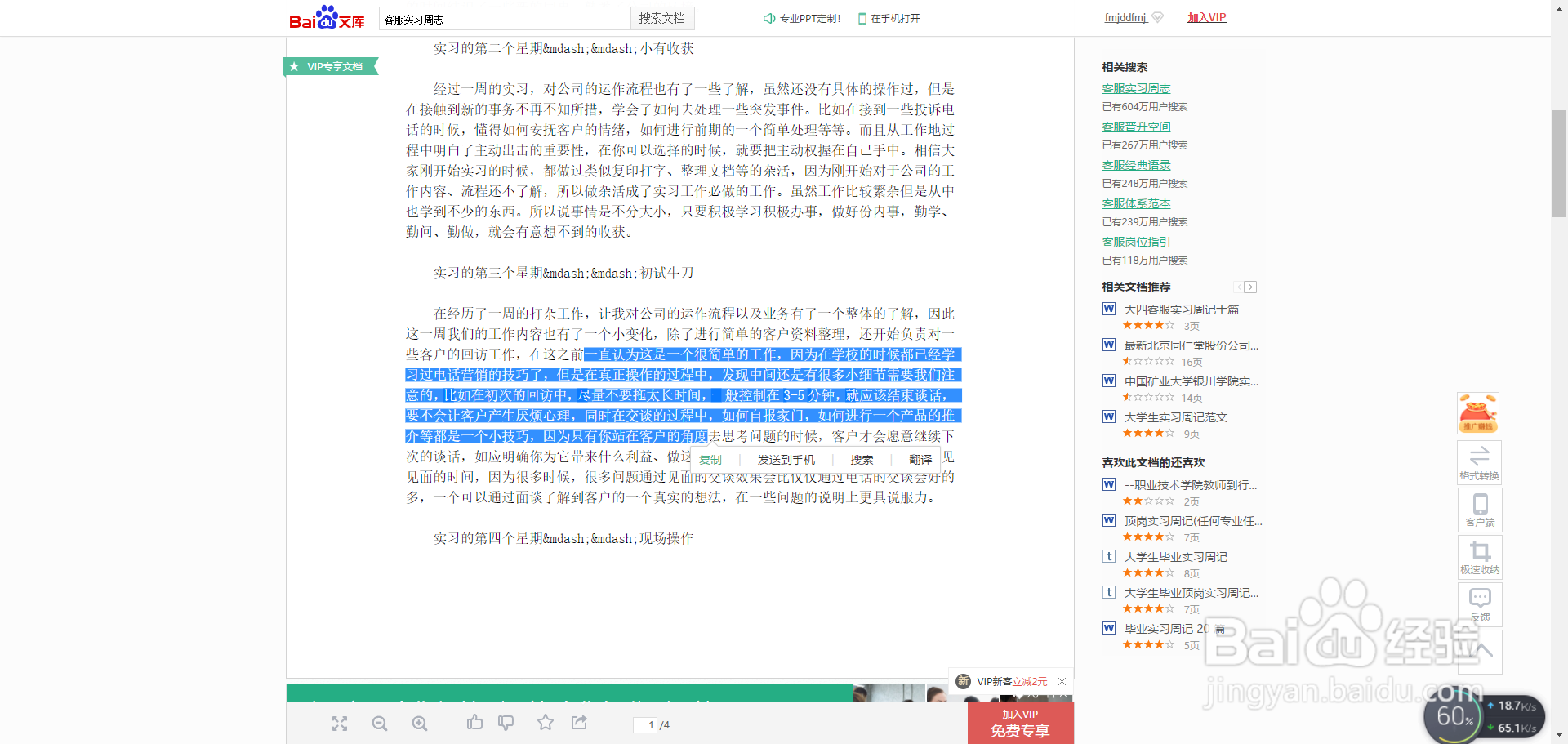Click the 客户端 download icon
Image resolution: width=1568 pixels, height=744 pixels.
pyautogui.click(x=1479, y=510)
